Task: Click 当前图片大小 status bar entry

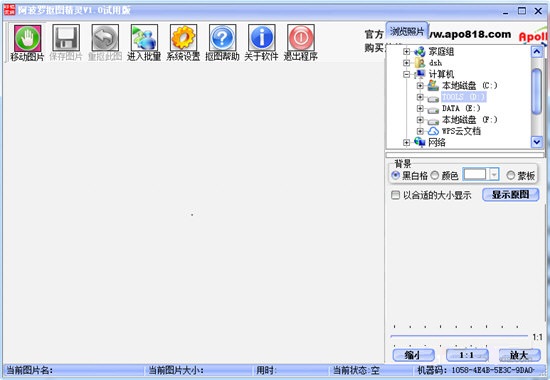Action: 176,370
